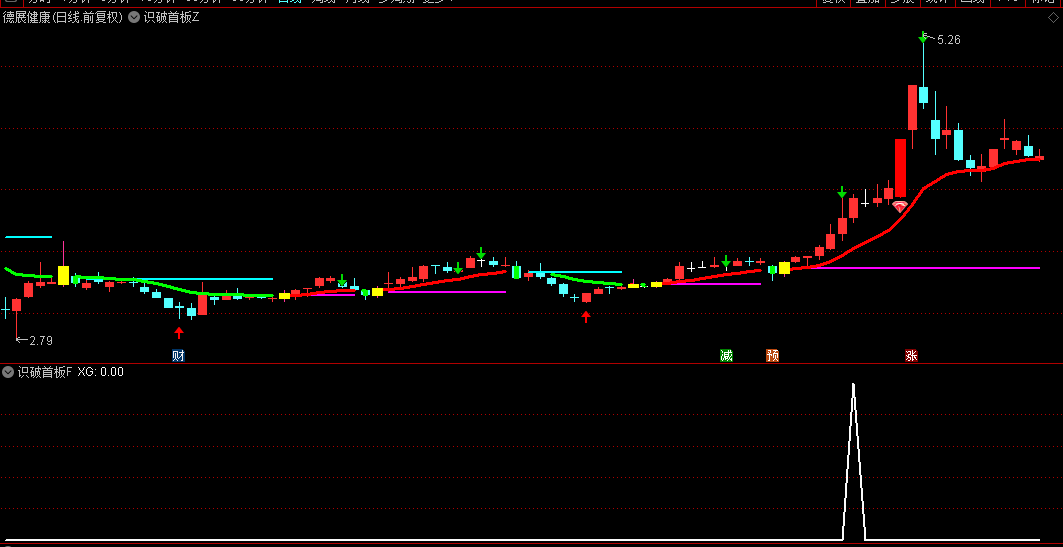Click the green 减 event marker
The height and width of the screenshot is (547, 1063).
[x=726, y=356]
